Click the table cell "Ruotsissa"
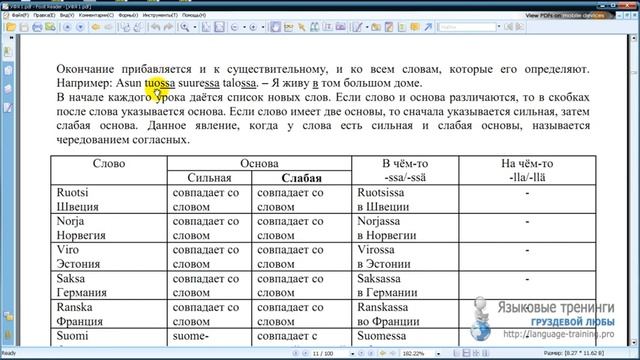This screenshot has height=360, width=640. pos(380,192)
